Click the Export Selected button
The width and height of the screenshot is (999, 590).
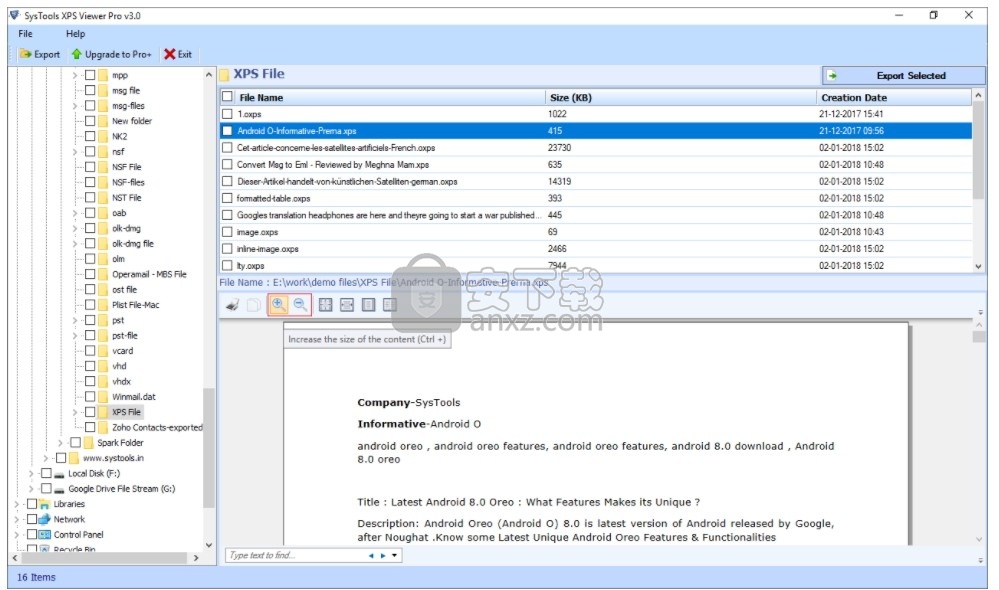point(903,75)
